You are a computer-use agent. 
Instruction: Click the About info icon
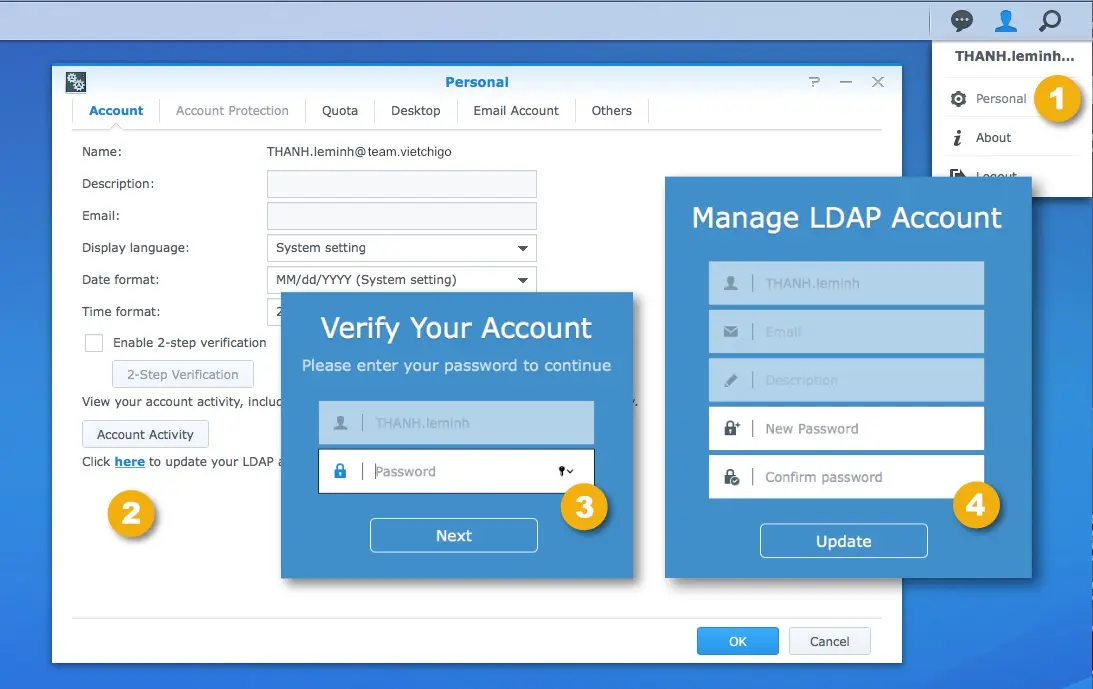click(x=958, y=138)
